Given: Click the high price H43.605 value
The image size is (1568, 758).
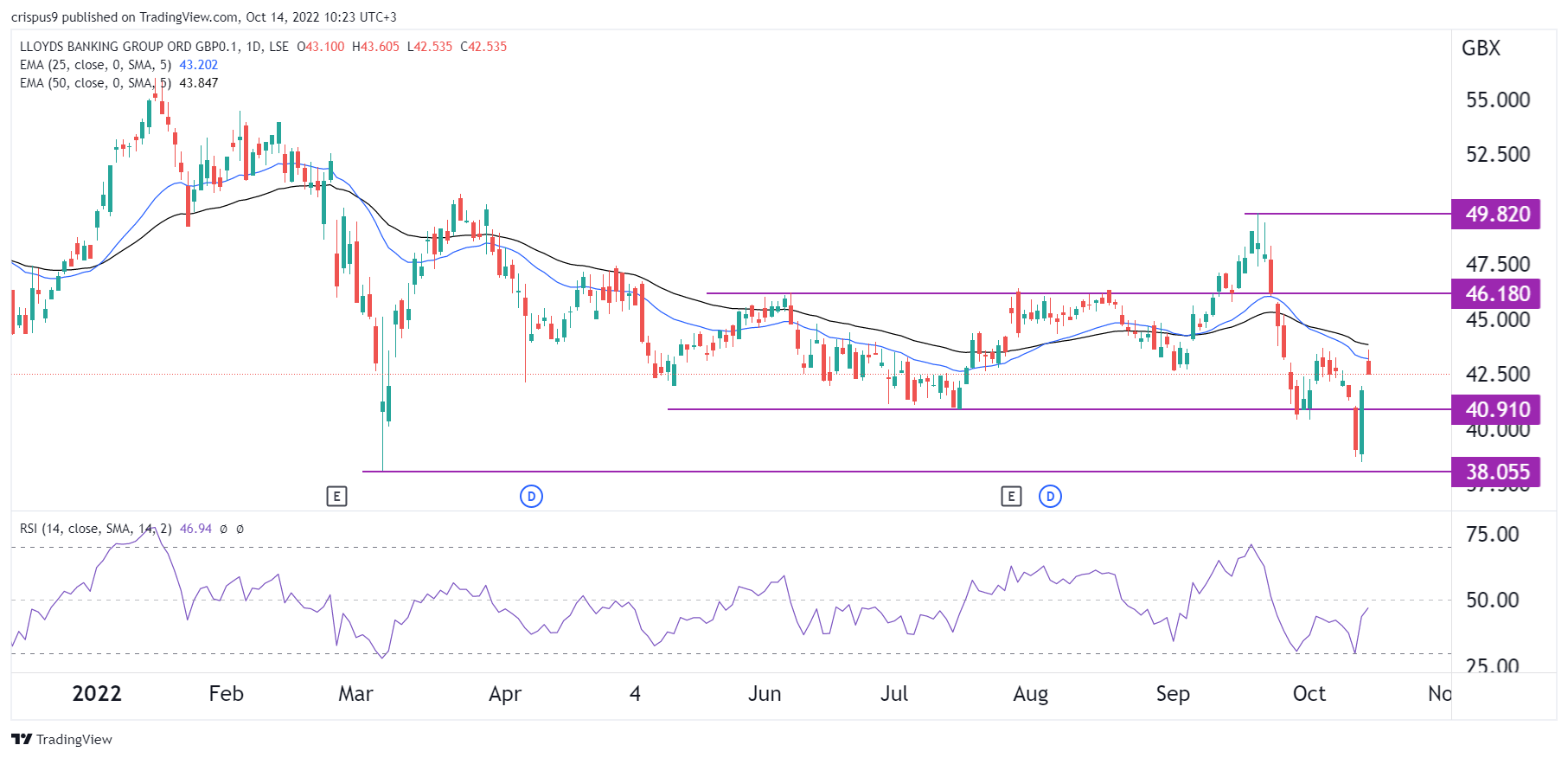Looking at the screenshot, I should click(x=376, y=47).
